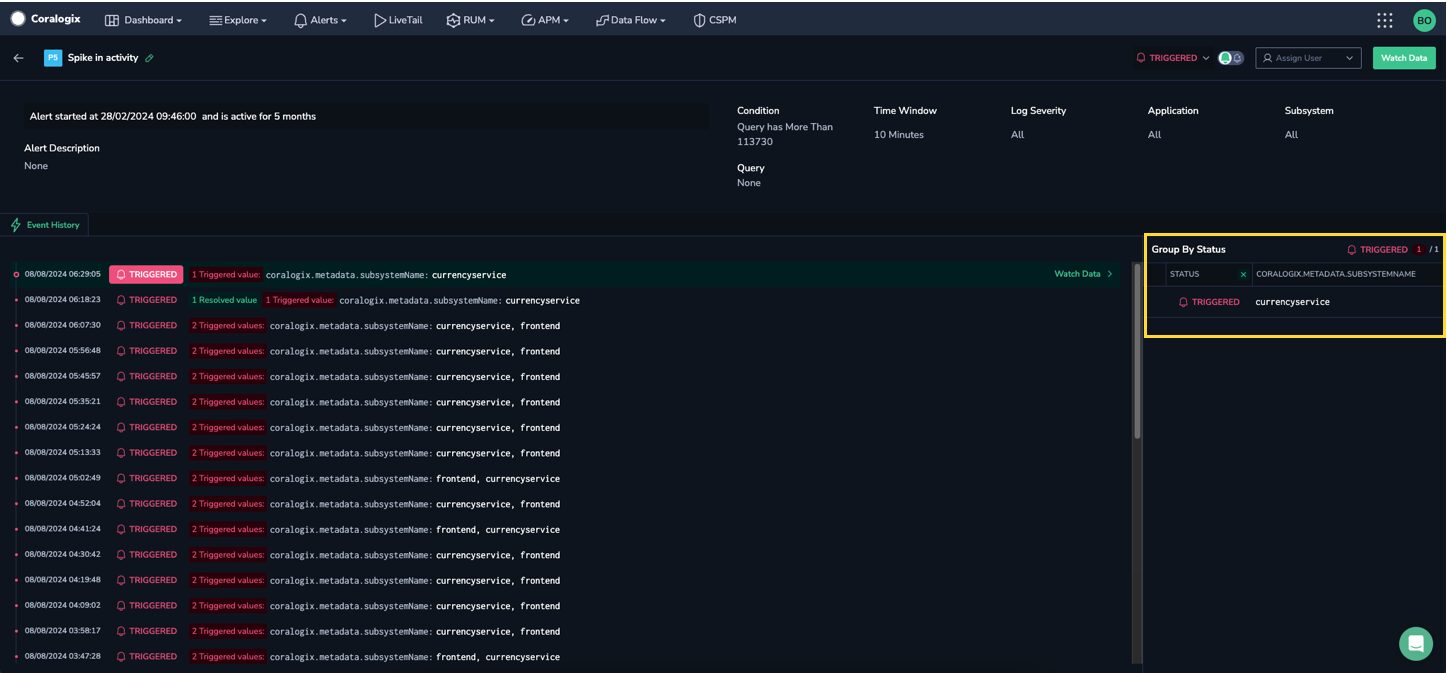Click the green Watch Data button

(x=1404, y=58)
